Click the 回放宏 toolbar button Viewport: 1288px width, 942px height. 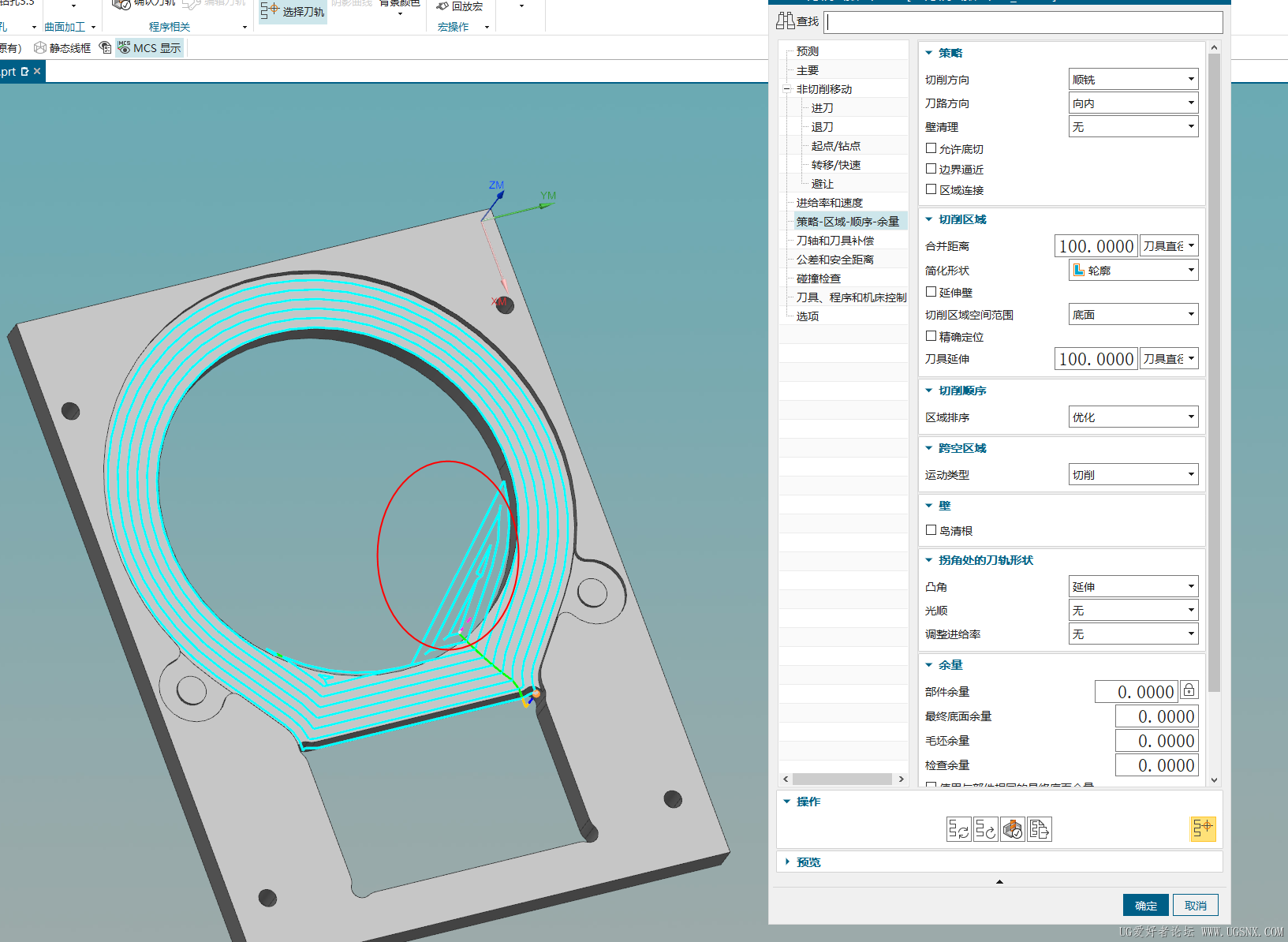pos(459,6)
